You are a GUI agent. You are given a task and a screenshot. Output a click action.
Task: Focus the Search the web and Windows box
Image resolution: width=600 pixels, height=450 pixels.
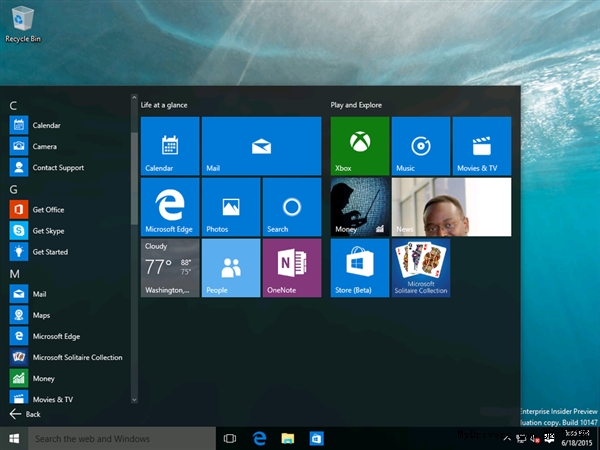(x=122, y=439)
